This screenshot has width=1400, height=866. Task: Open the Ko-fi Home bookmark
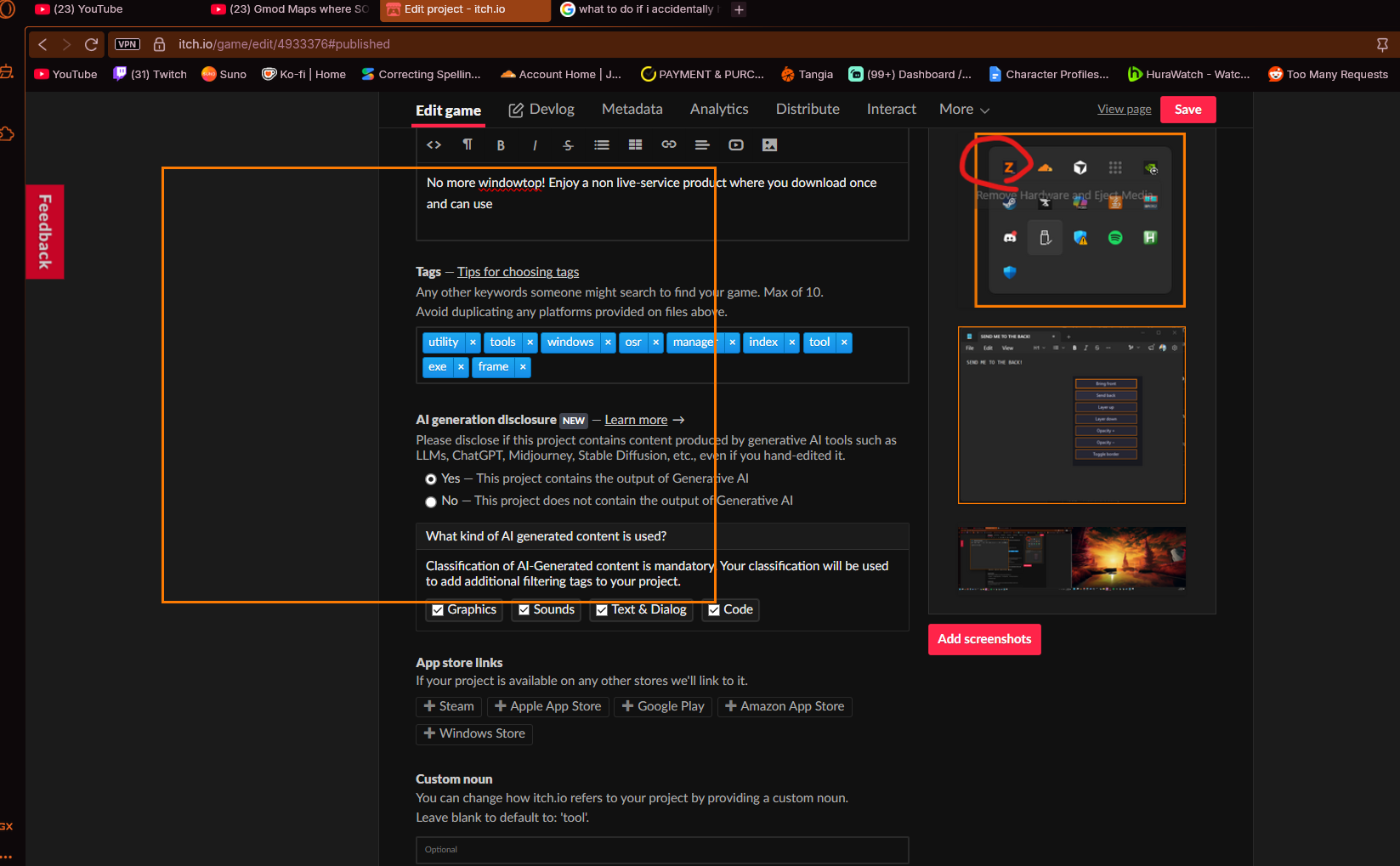(x=303, y=75)
